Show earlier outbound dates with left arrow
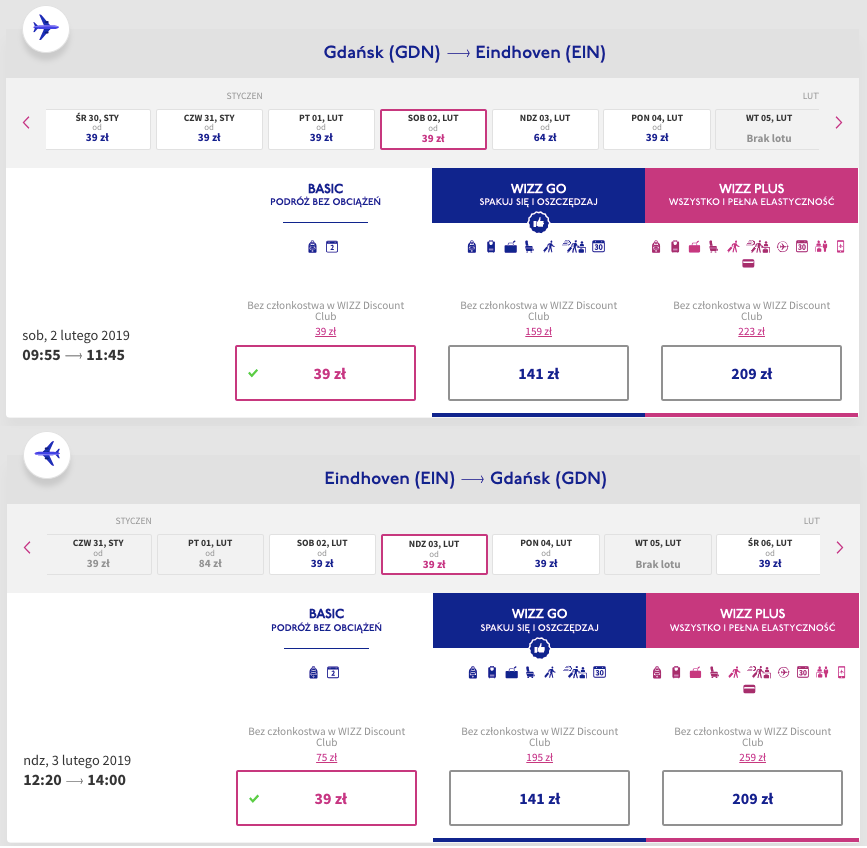The height and width of the screenshot is (848, 867). point(26,123)
